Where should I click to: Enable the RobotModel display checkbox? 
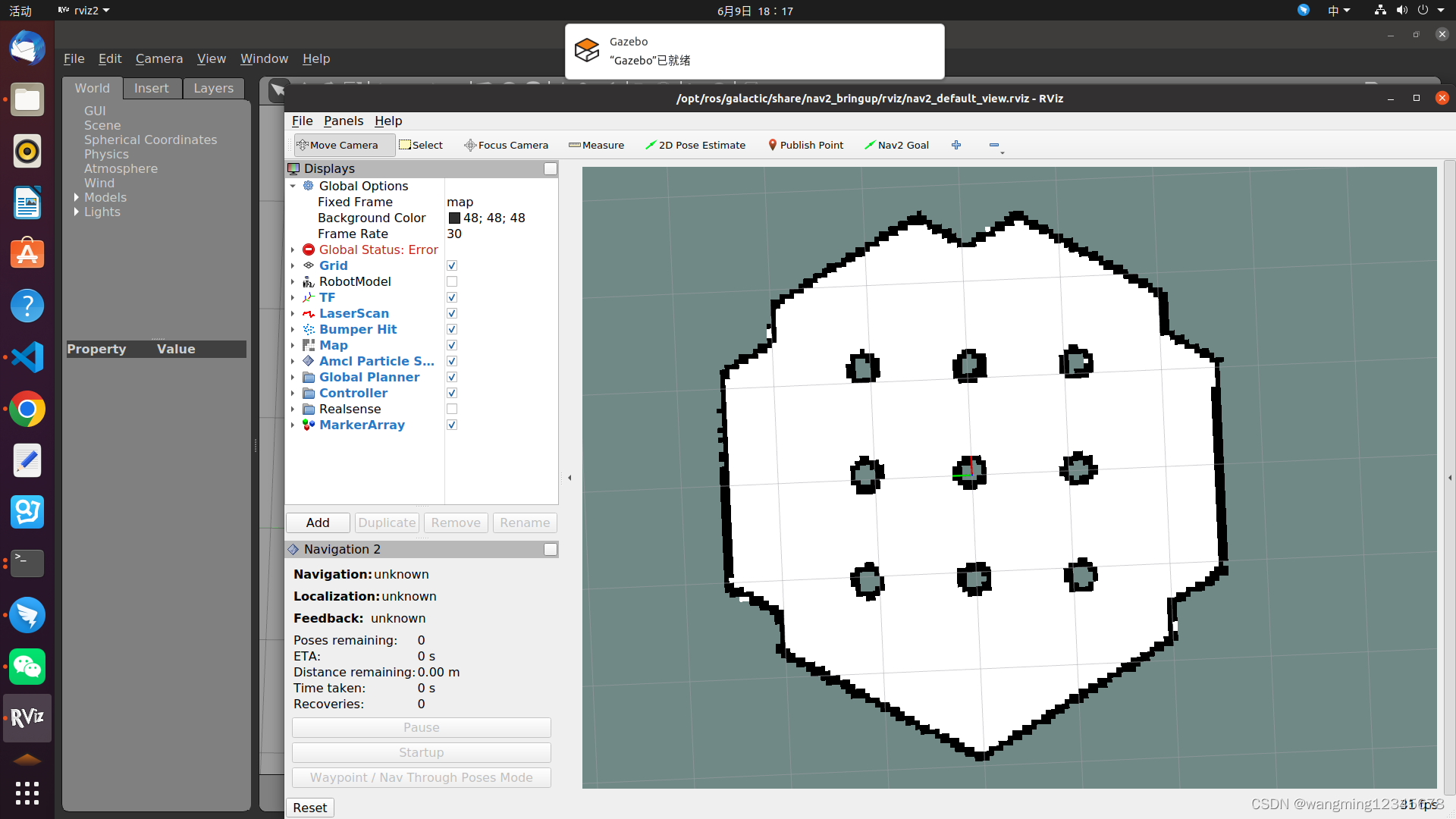(x=452, y=281)
